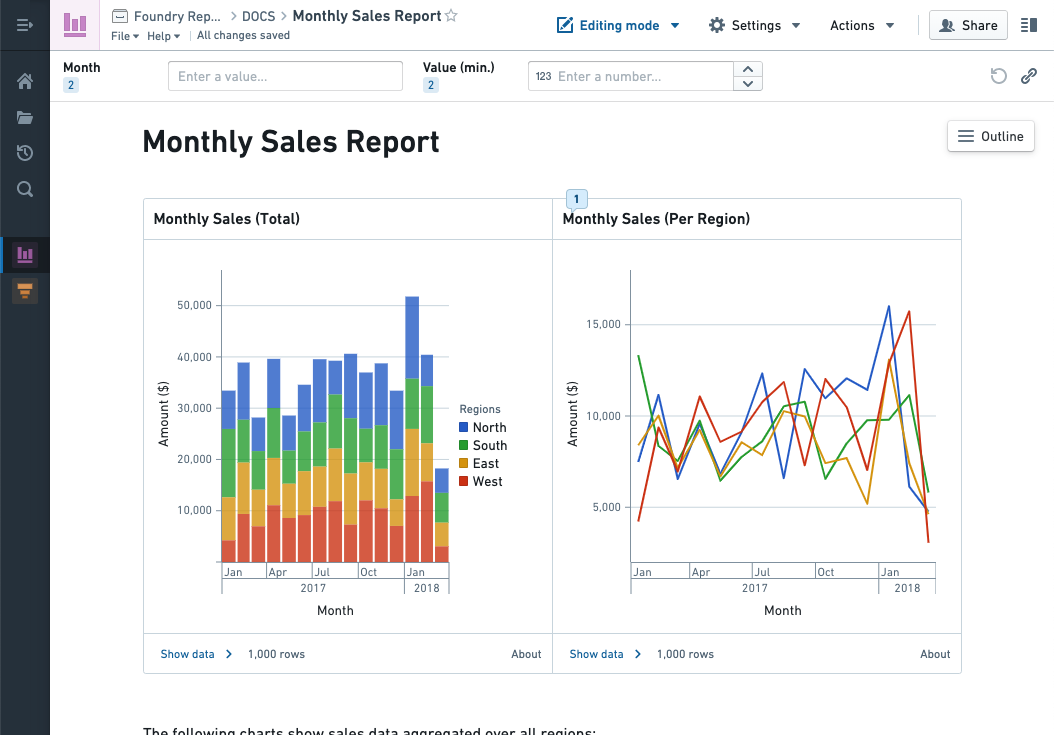Star the Monthly Sales Report as favorite
The image size is (1054, 735).
451,15
